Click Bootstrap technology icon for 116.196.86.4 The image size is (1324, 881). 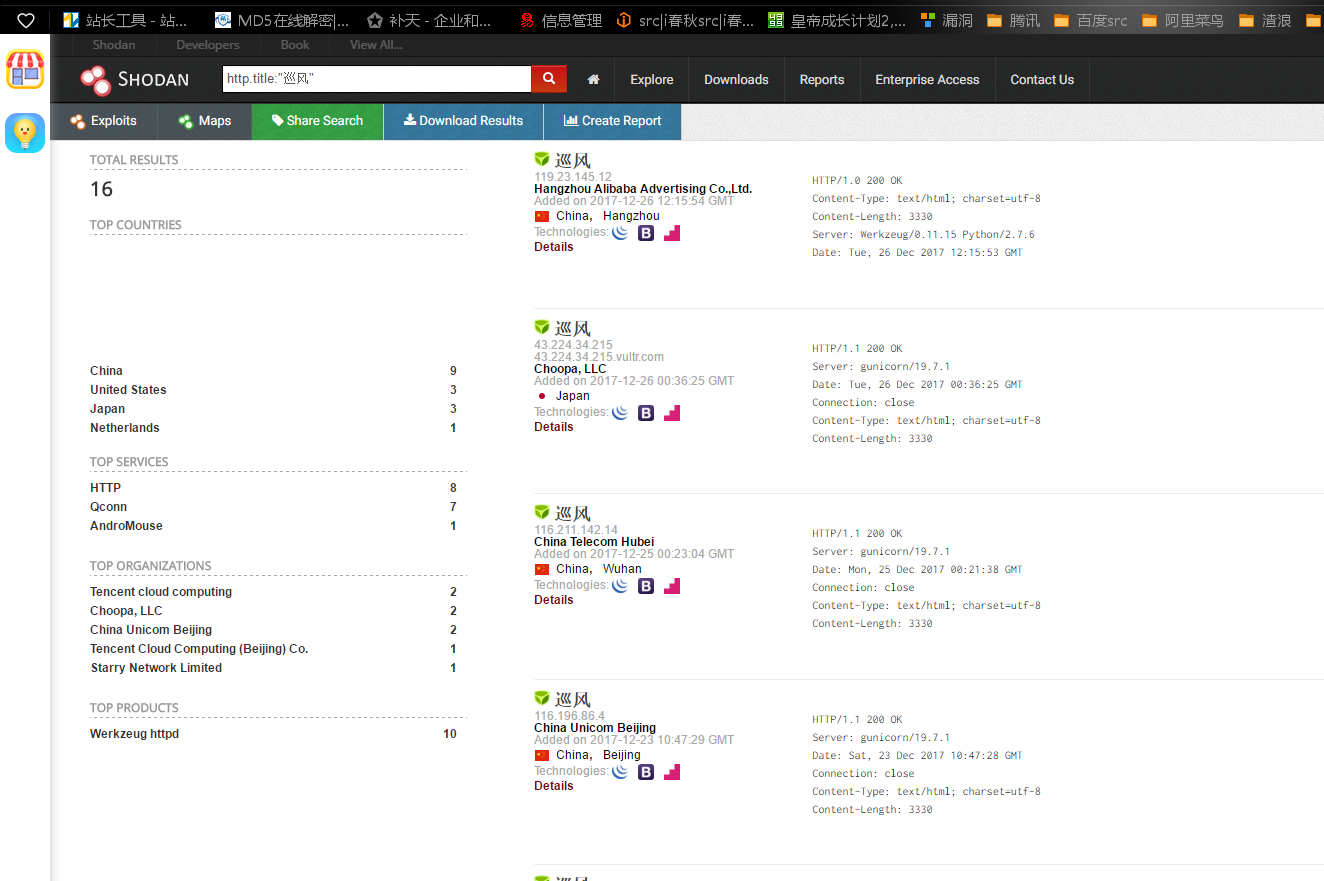pos(646,772)
